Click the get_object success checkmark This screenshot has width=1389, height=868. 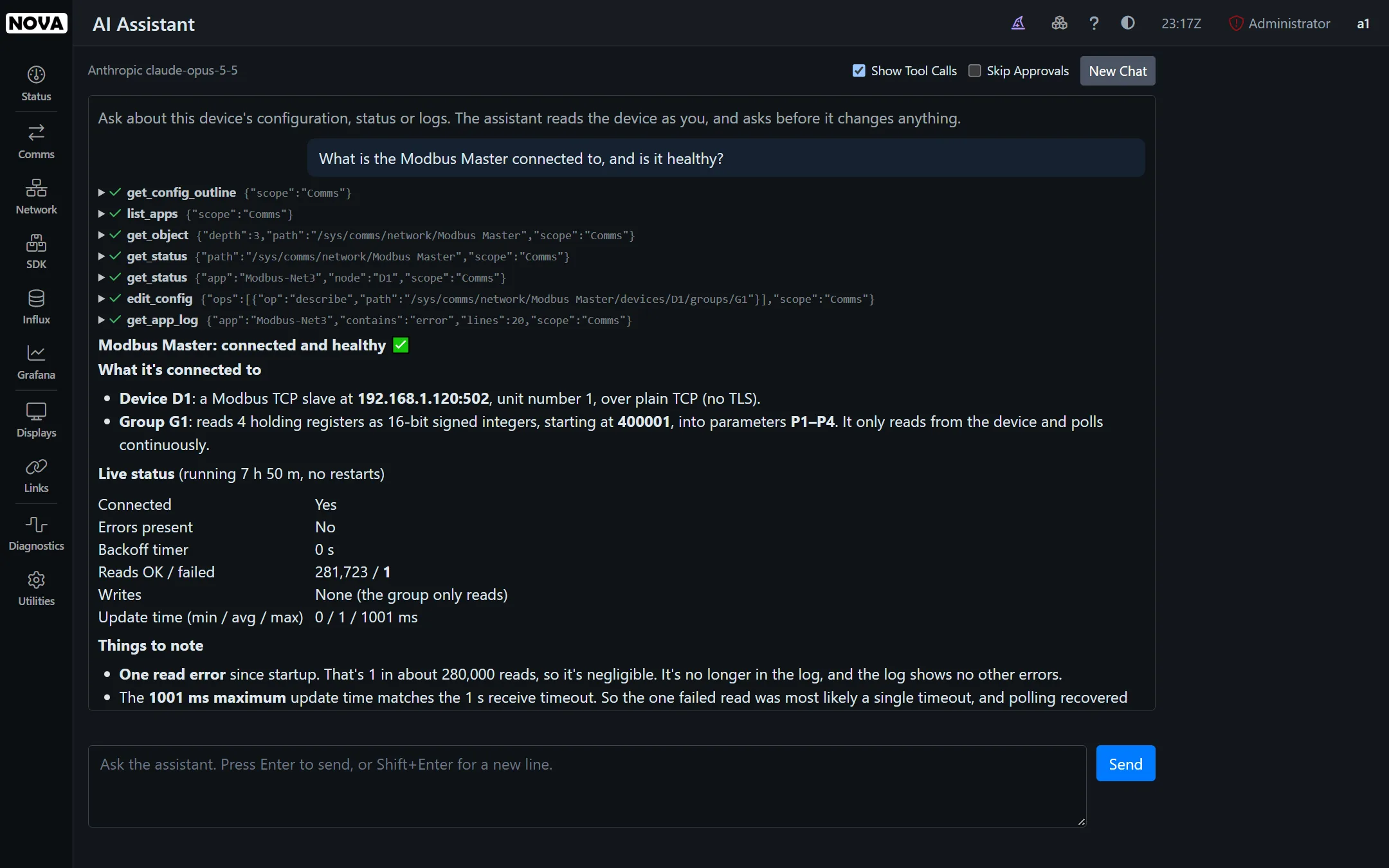[115, 235]
